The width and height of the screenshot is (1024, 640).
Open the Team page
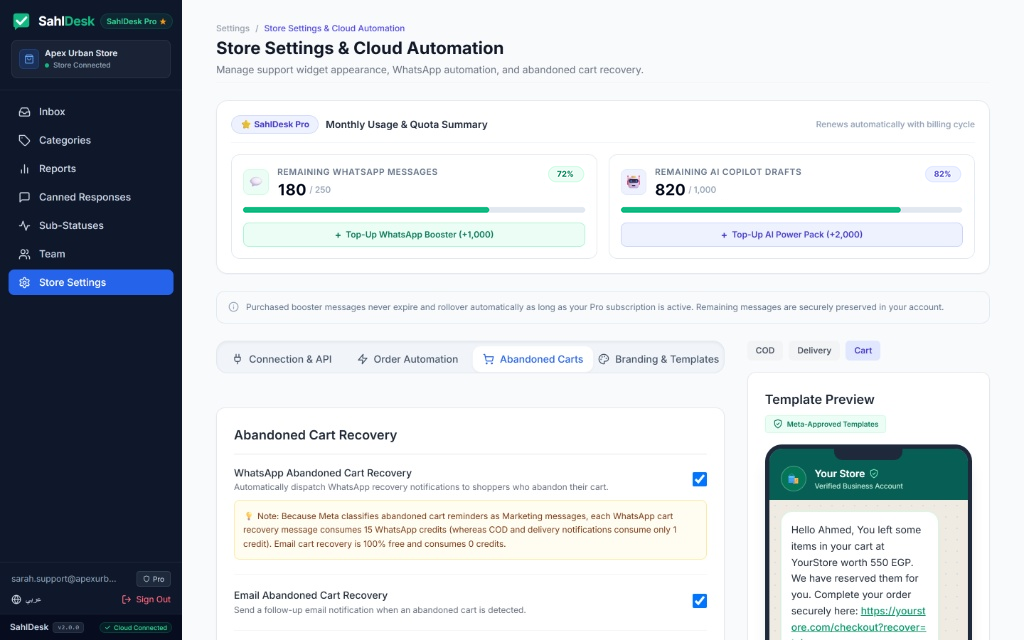tap(91, 254)
